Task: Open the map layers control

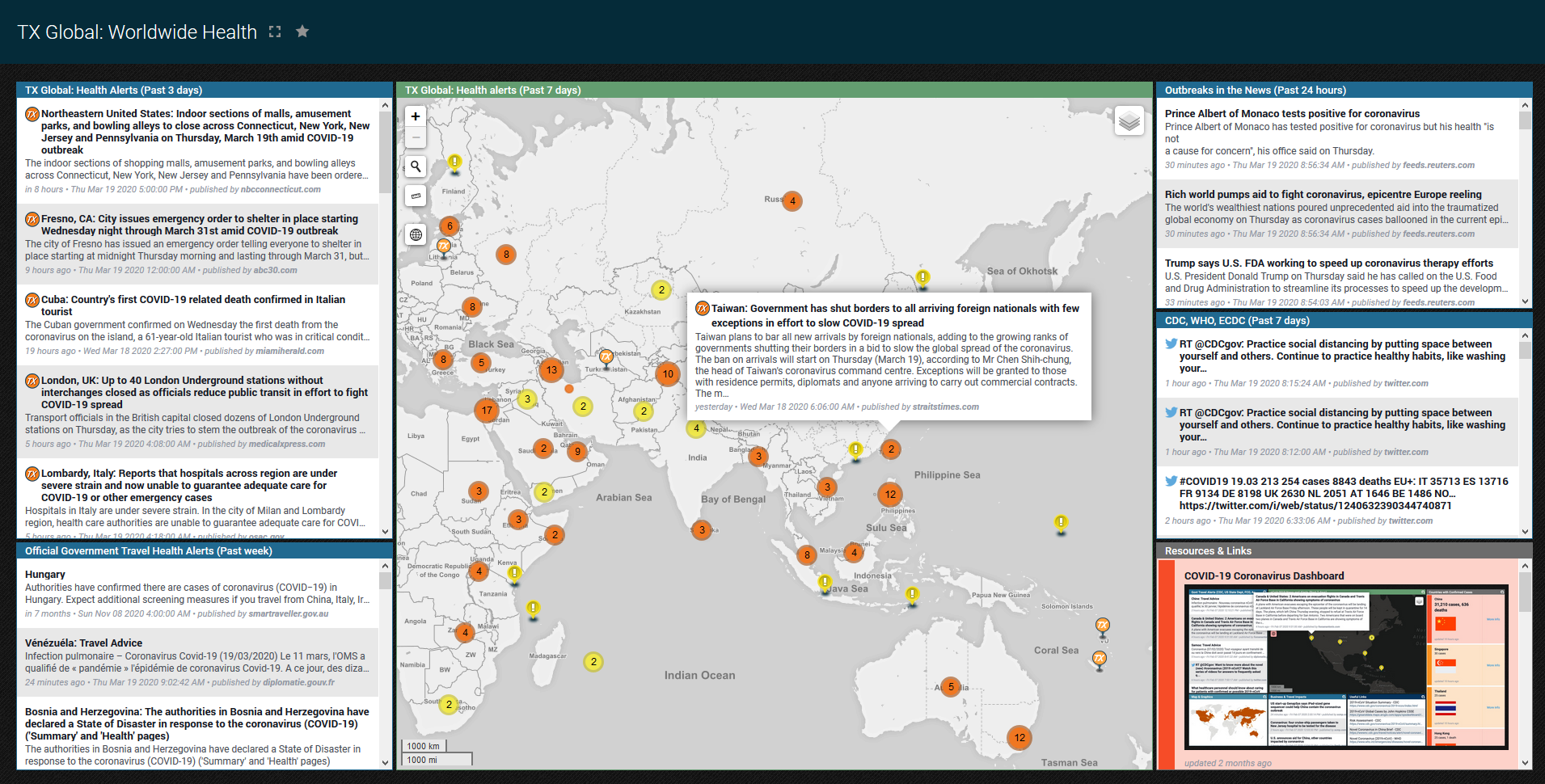Action: tap(1129, 121)
